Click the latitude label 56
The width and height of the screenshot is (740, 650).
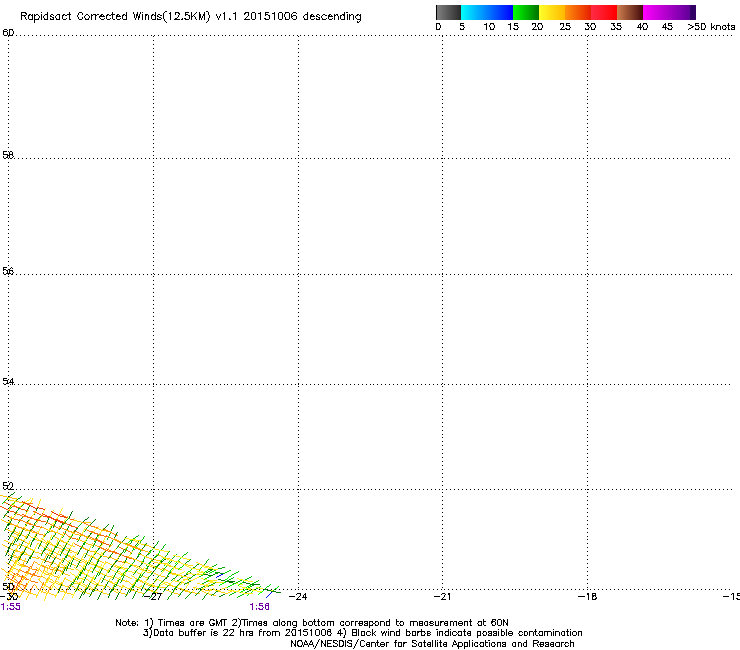tap(8, 271)
